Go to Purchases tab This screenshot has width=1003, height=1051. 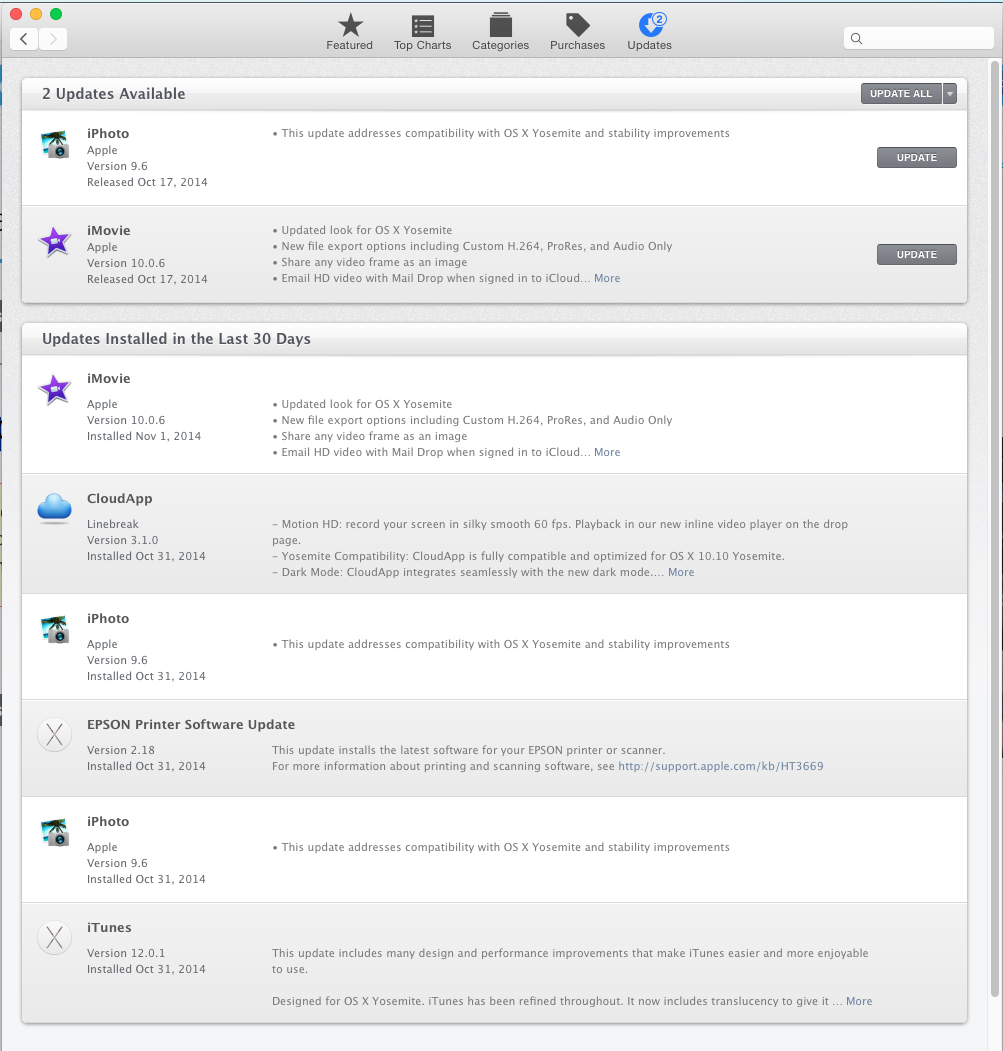(x=577, y=32)
